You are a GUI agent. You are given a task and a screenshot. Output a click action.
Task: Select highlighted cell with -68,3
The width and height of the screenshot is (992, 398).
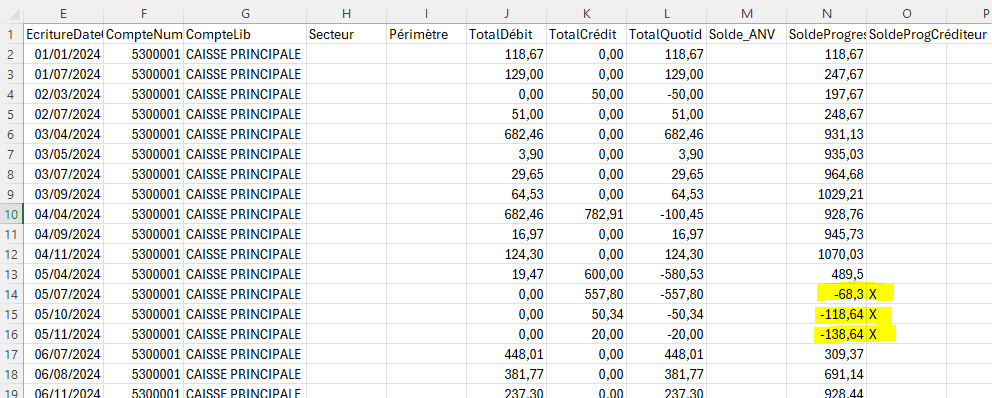coord(827,294)
